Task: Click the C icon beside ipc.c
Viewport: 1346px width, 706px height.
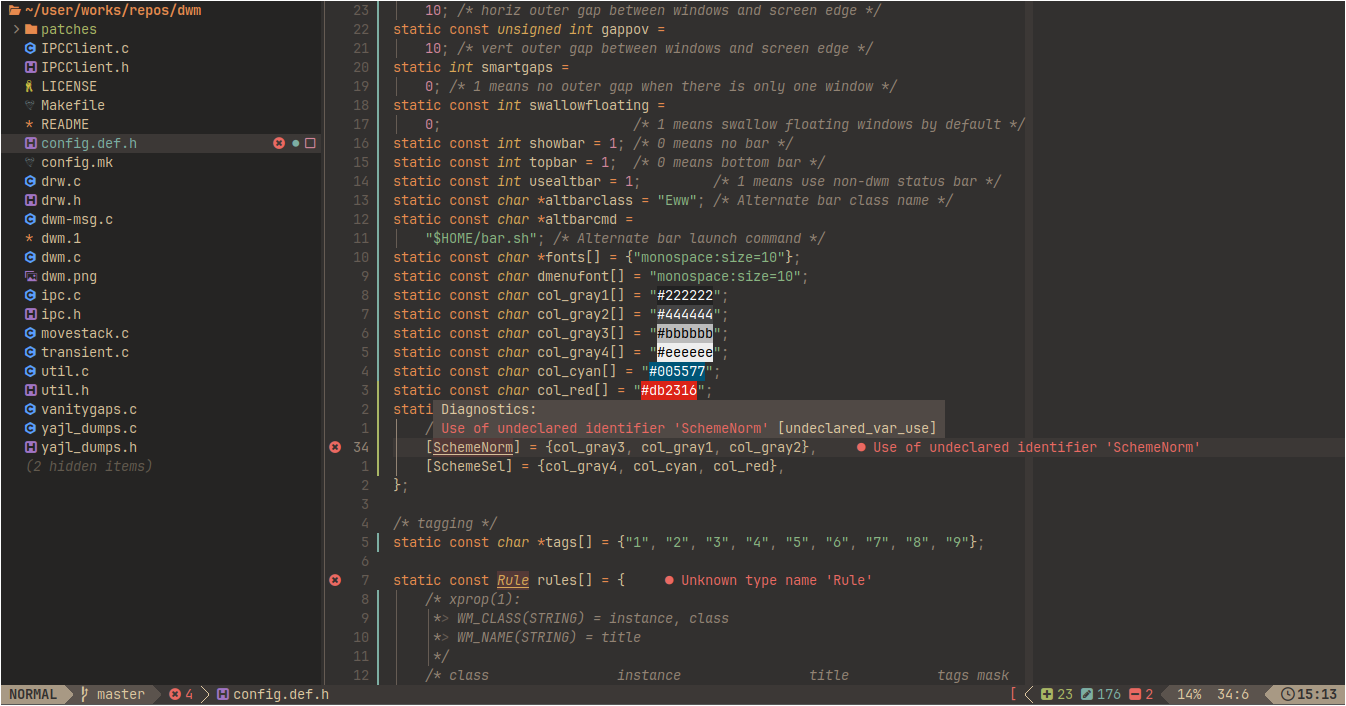Action: (x=31, y=295)
